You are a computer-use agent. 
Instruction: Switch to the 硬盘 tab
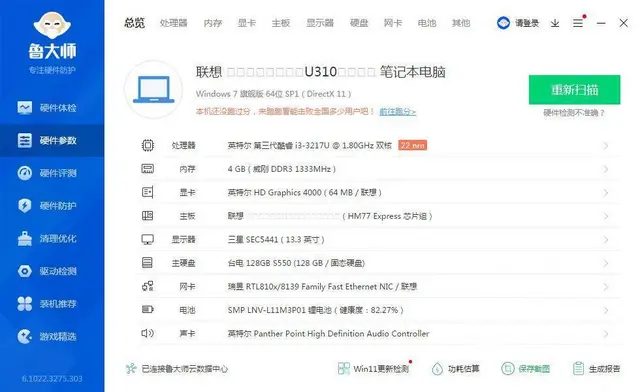(x=359, y=23)
